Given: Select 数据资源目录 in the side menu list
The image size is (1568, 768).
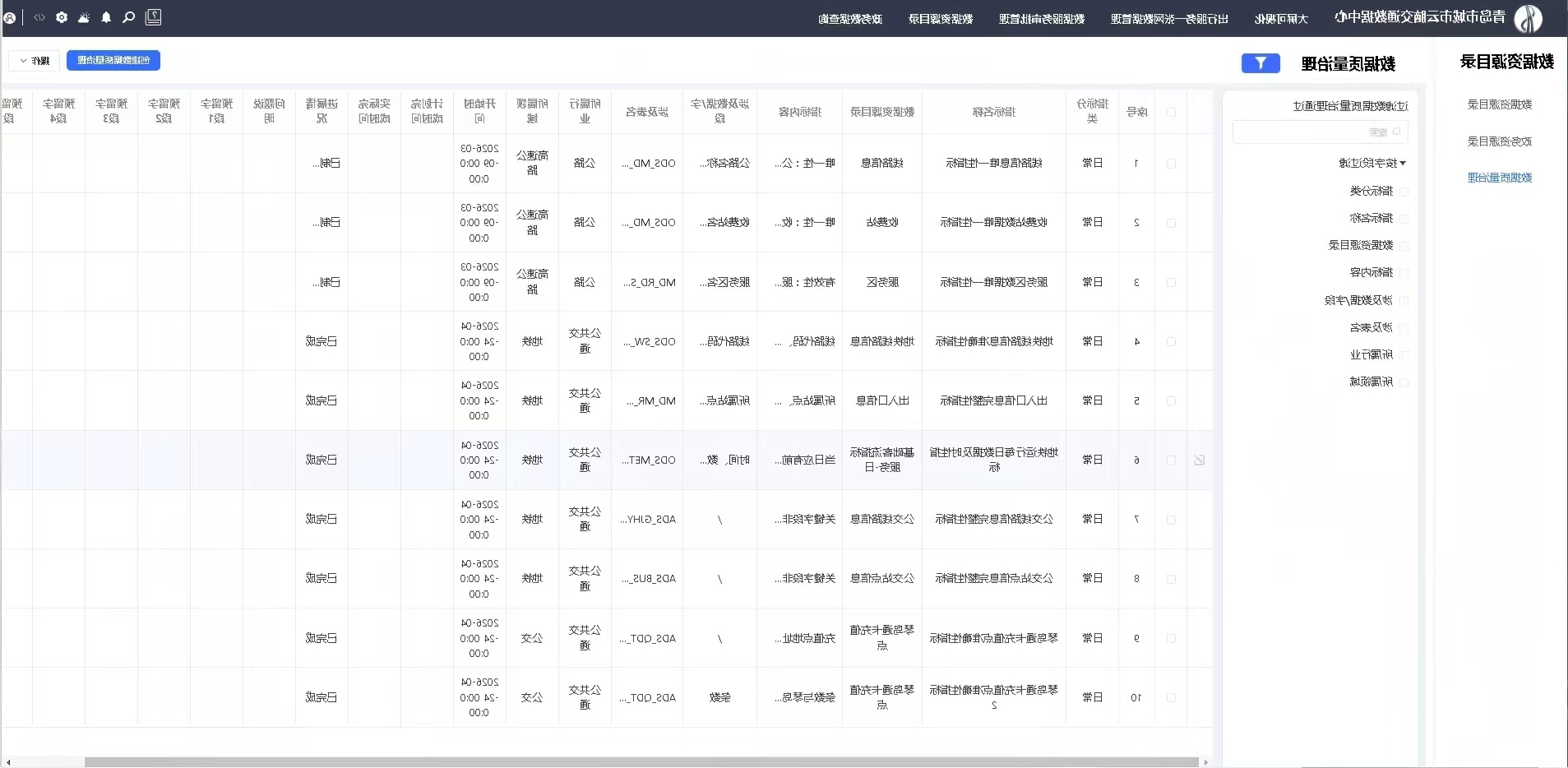Looking at the screenshot, I should pyautogui.click(x=1500, y=104).
